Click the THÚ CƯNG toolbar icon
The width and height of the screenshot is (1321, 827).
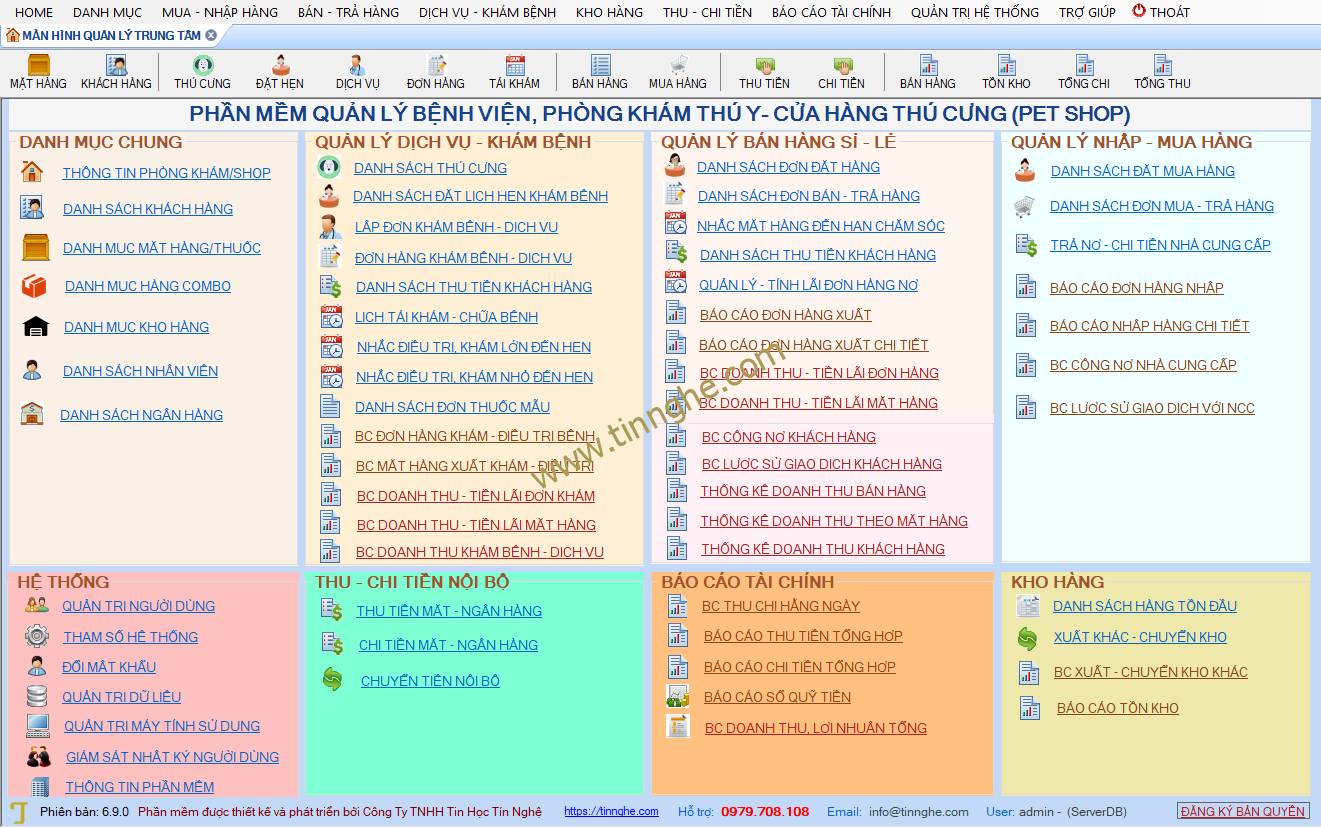pos(202,67)
